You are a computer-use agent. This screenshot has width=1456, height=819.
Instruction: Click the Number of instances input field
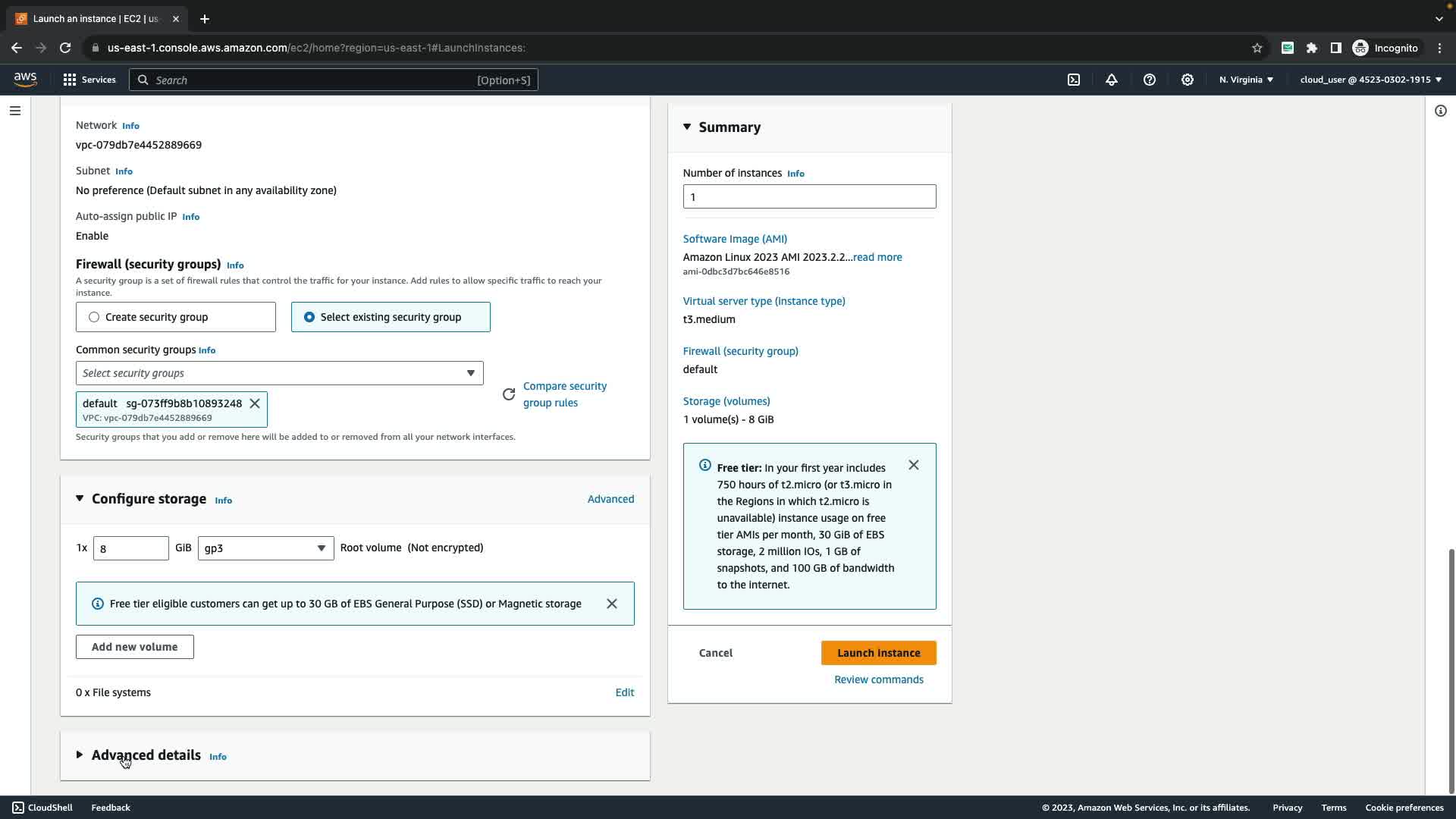809,197
